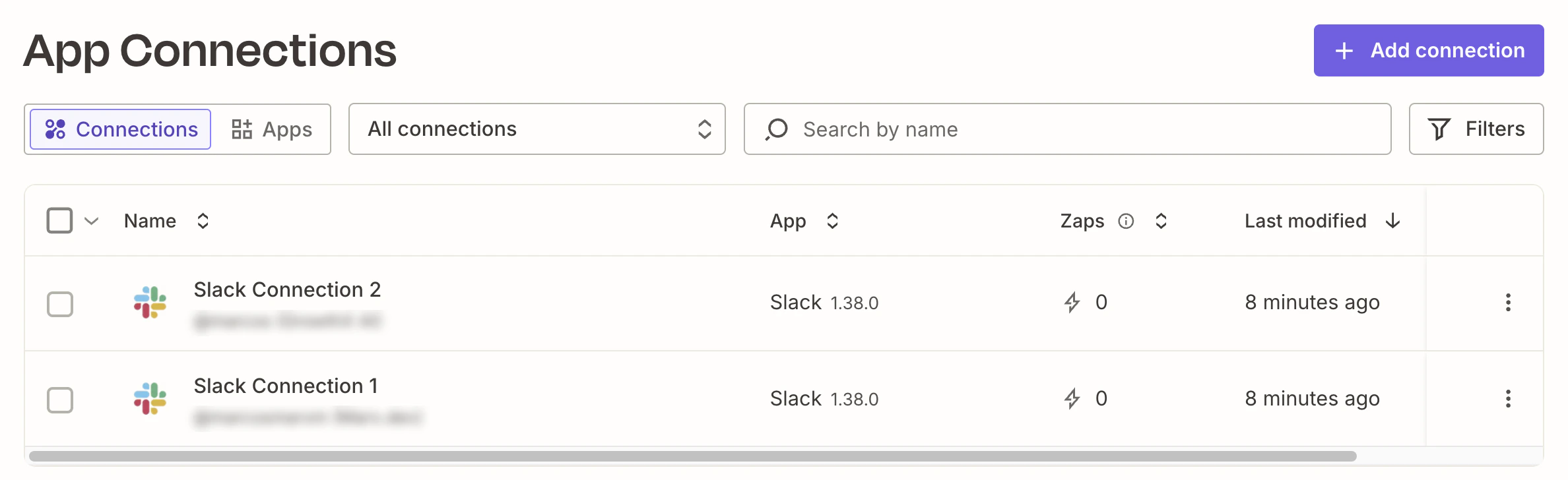Select the Slack Connection 1 checkbox

[x=60, y=400]
